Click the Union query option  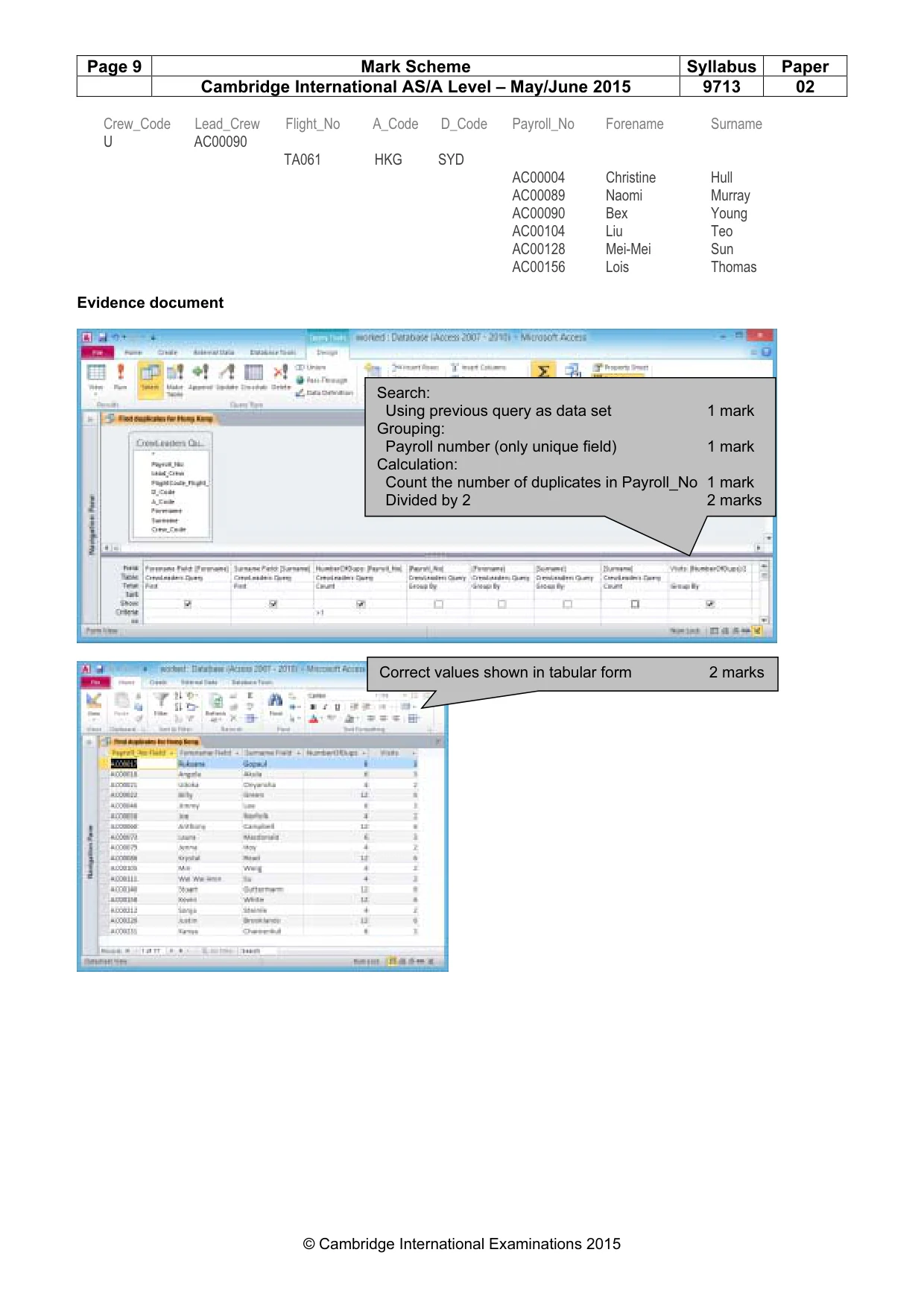(x=311, y=367)
